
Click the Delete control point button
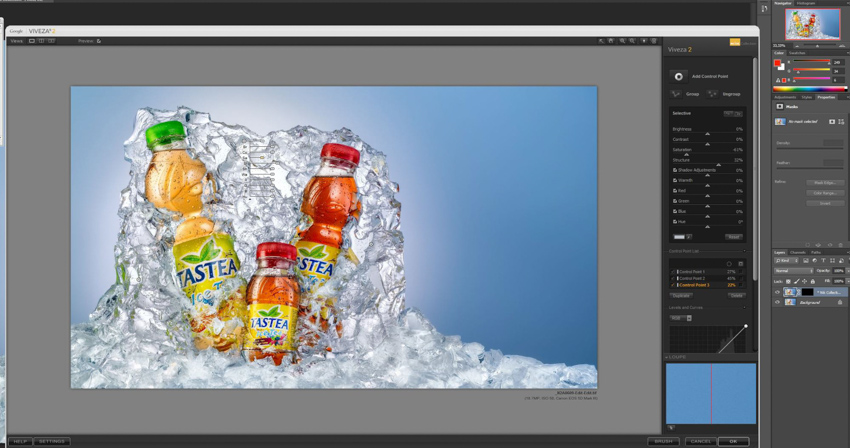tap(736, 296)
